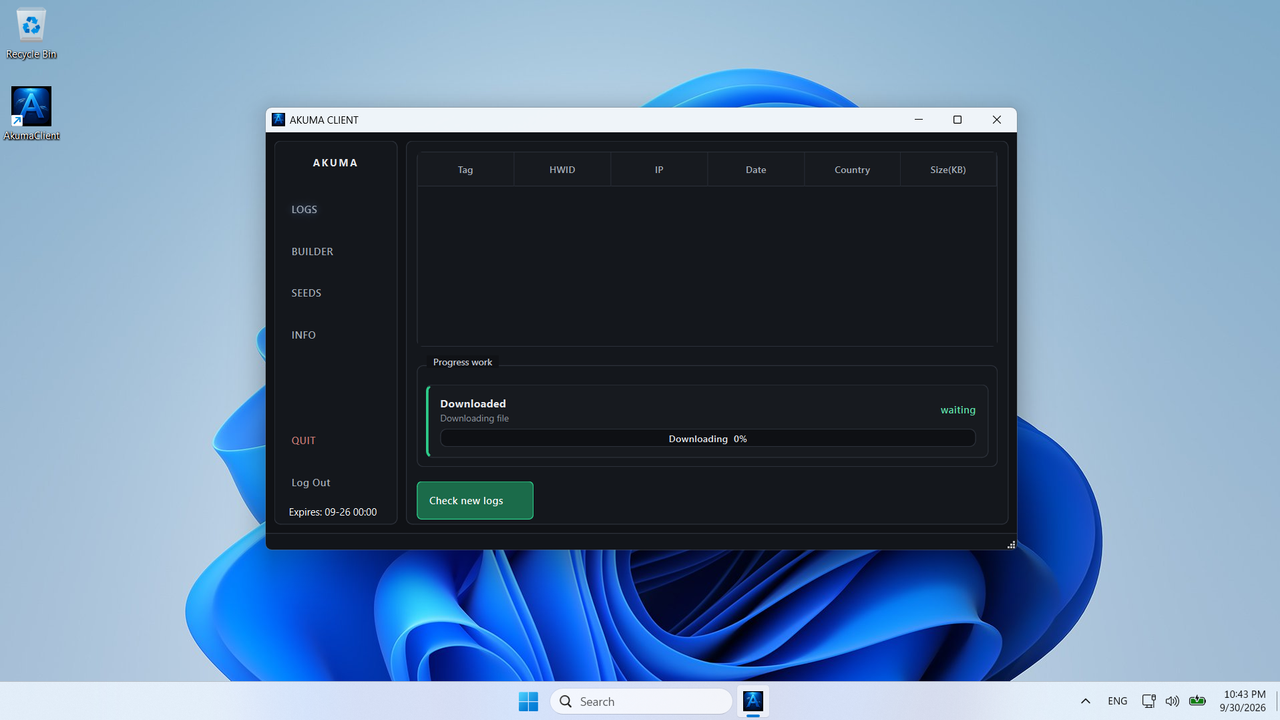Open the INFO section

[x=303, y=336]
